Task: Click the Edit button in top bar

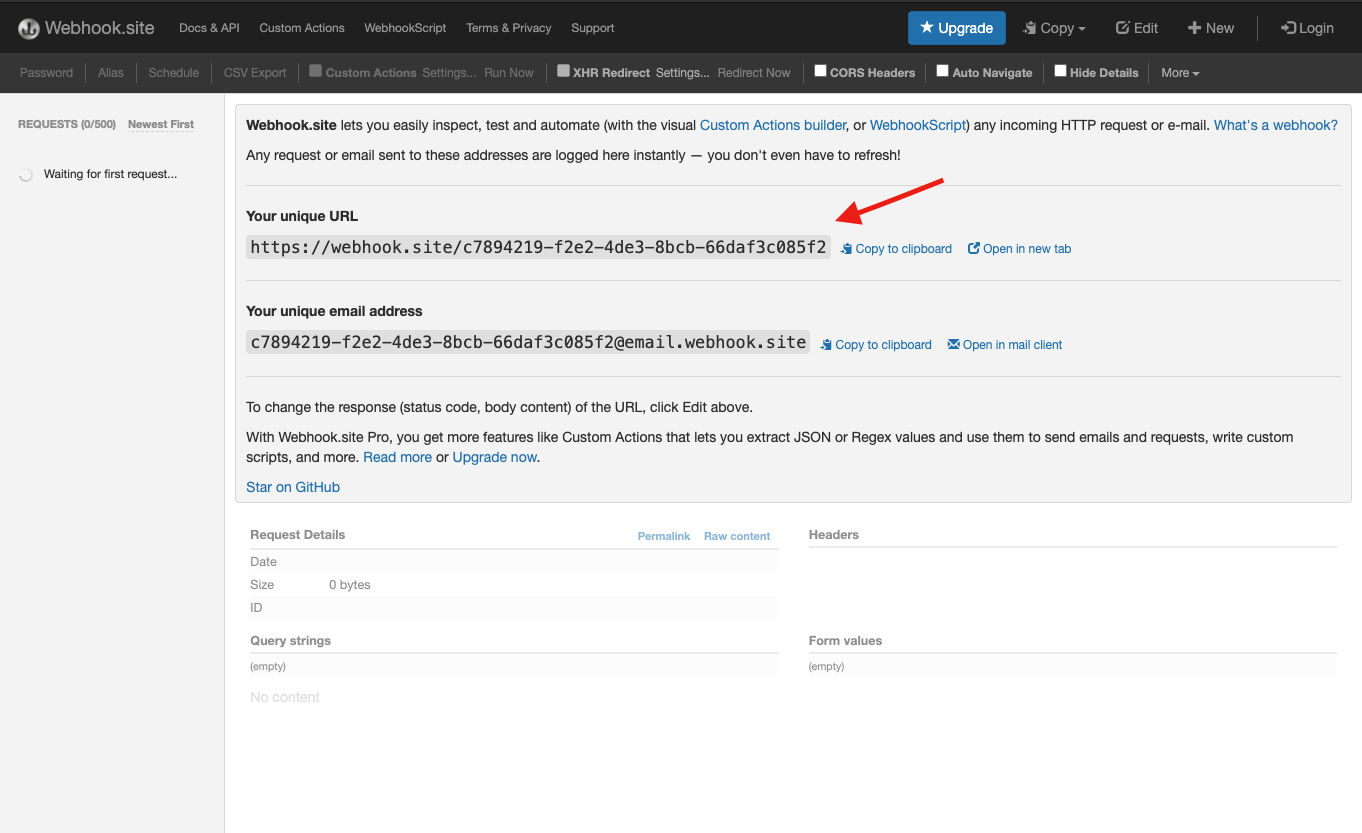Action: (x=1136, y=28)
